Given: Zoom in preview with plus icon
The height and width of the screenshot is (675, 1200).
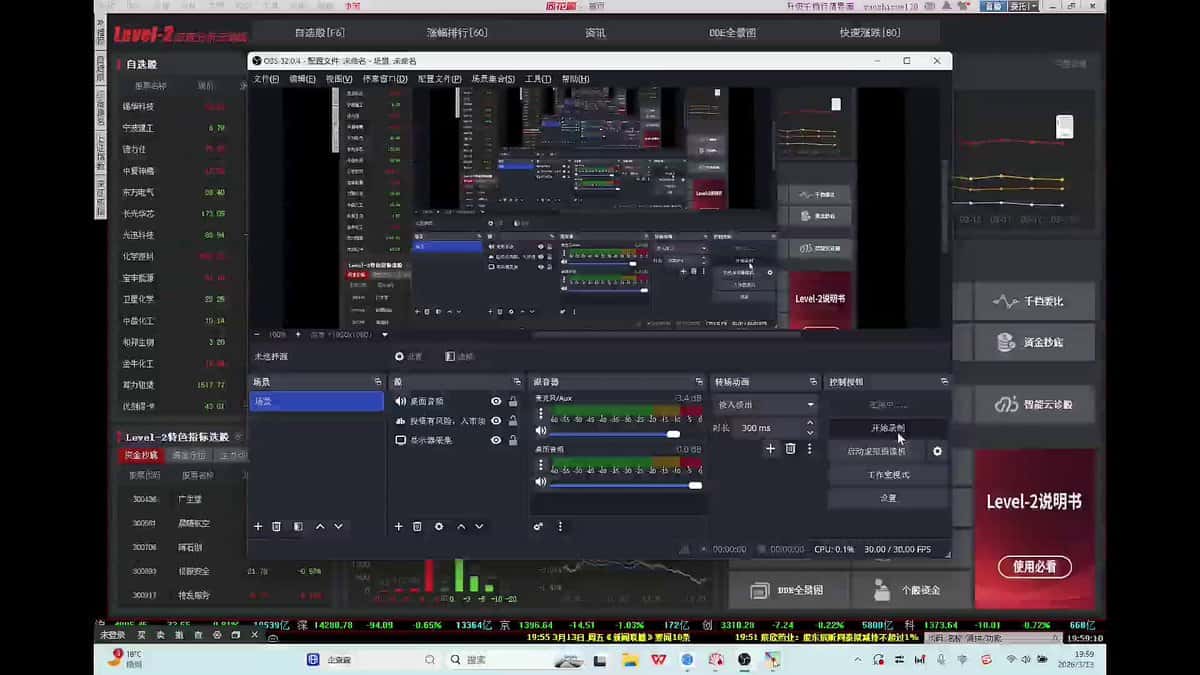Looking at the screenshot, I should point(297,334).
